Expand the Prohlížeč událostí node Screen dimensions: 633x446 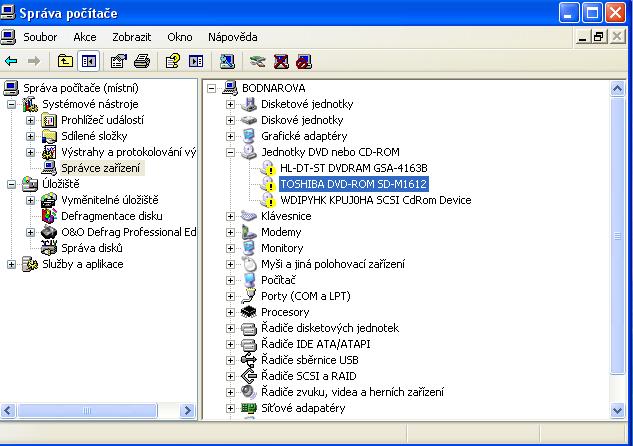[x=30, y=120]
